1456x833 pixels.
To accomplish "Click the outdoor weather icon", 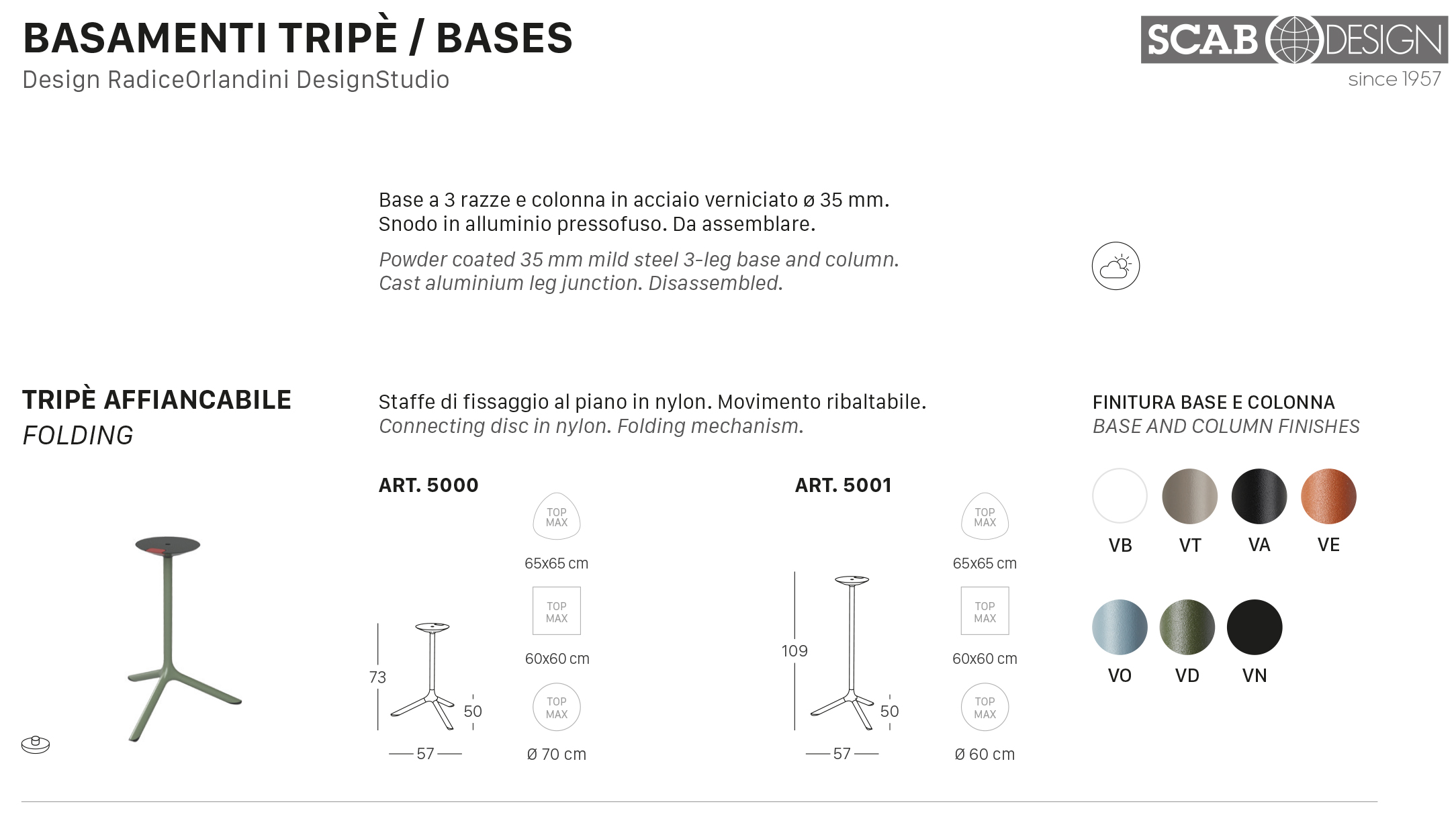I will 1116,266.
